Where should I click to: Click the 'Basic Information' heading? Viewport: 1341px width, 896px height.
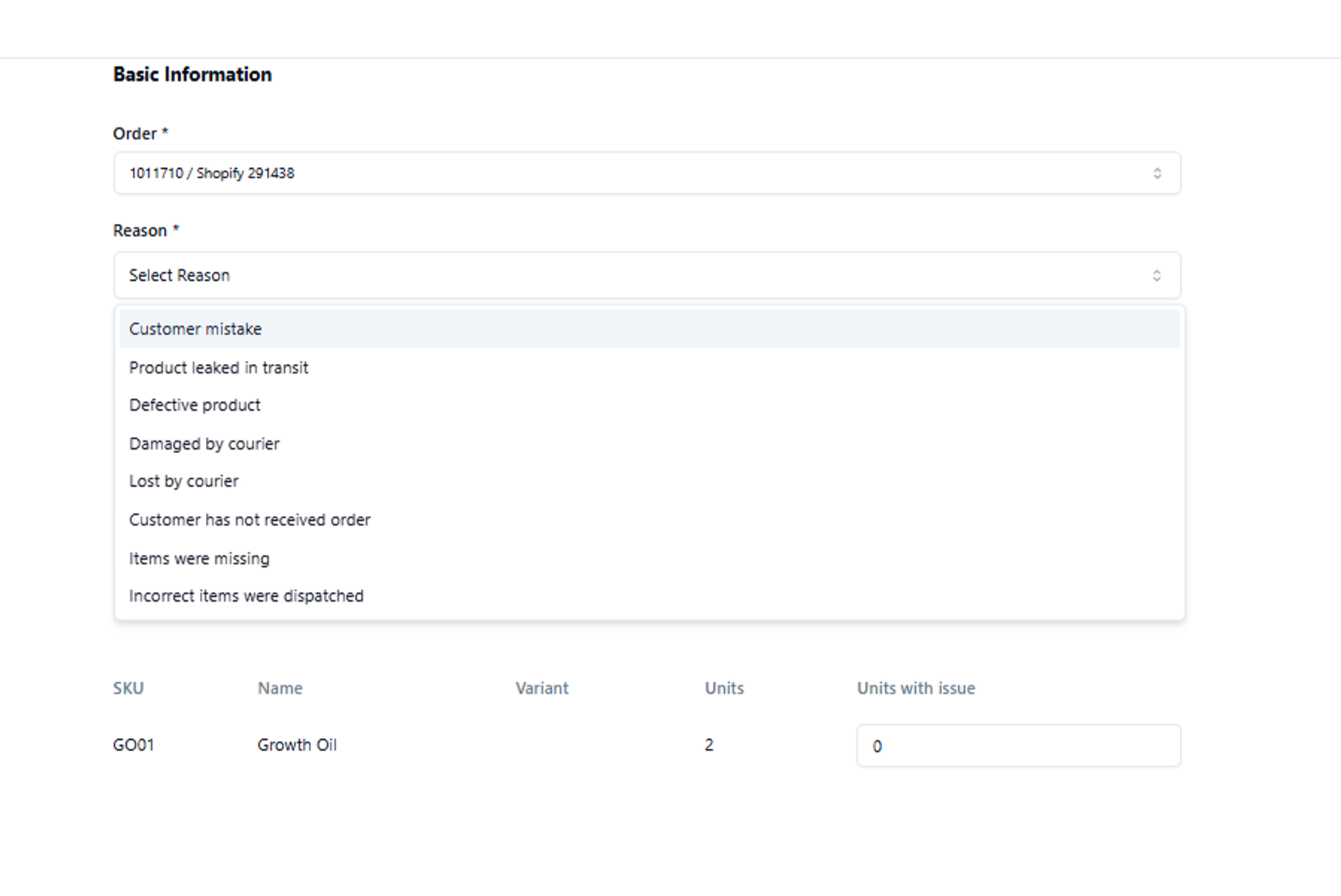point(192,74)
